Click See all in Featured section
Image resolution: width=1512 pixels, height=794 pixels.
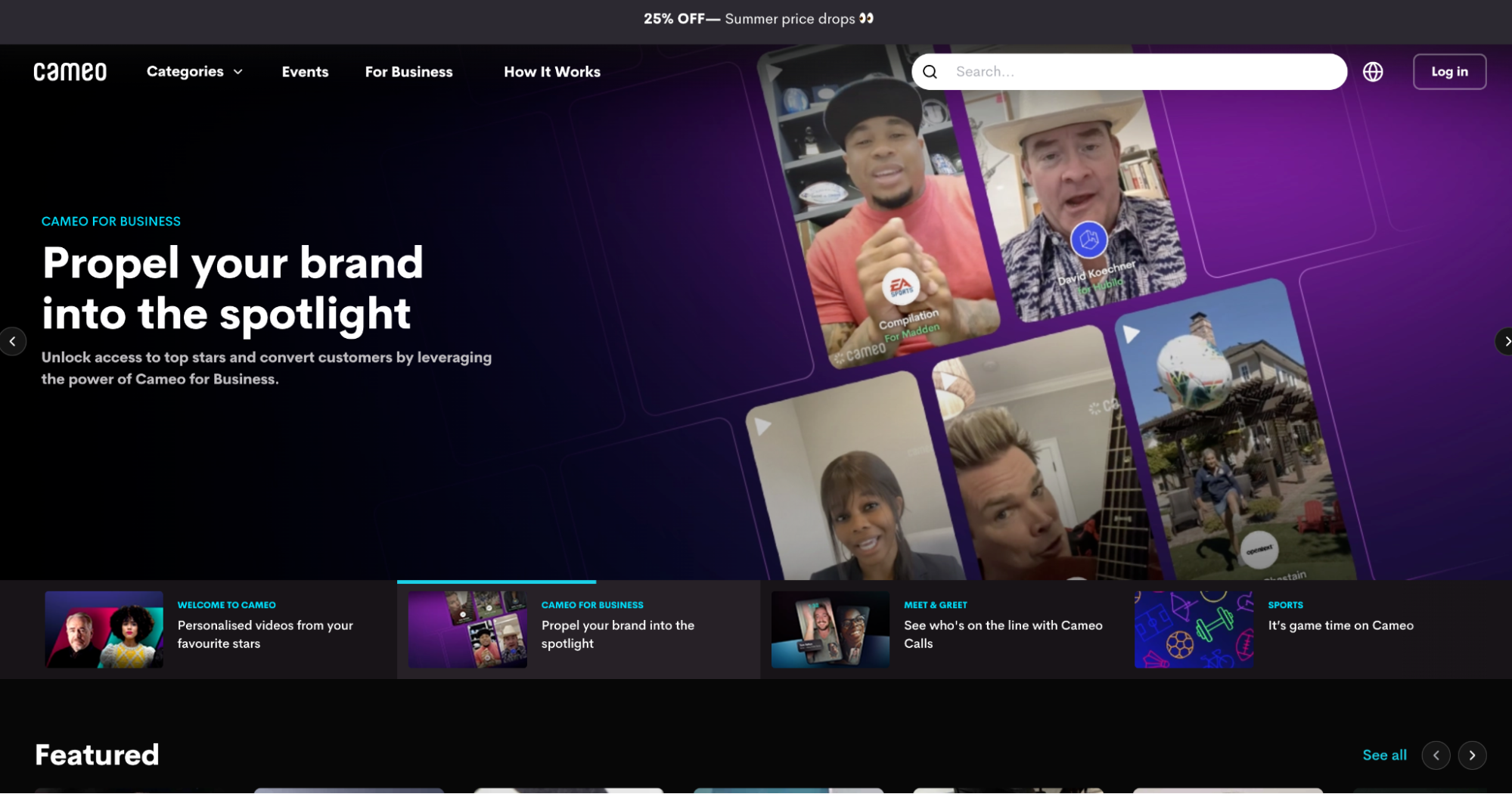1384,755
